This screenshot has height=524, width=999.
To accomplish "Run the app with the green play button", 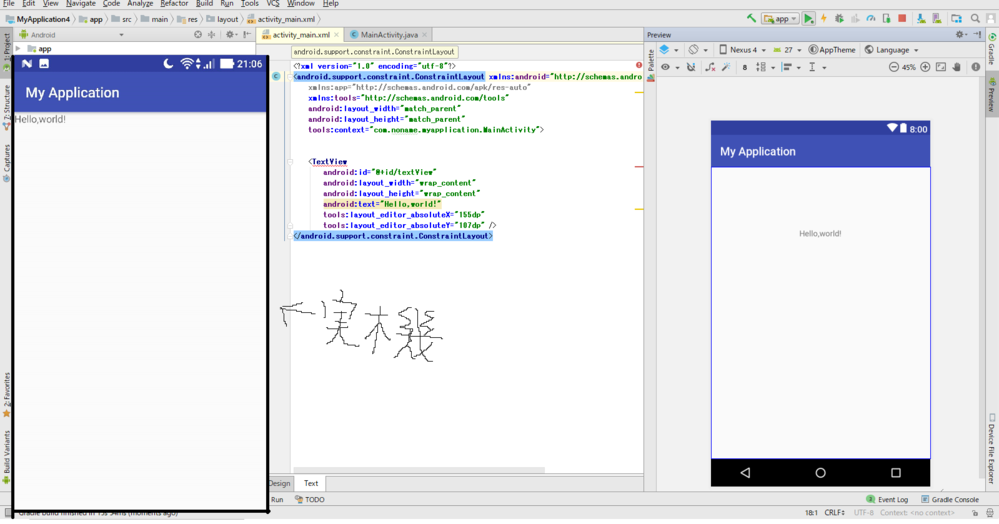I will 808,19.
